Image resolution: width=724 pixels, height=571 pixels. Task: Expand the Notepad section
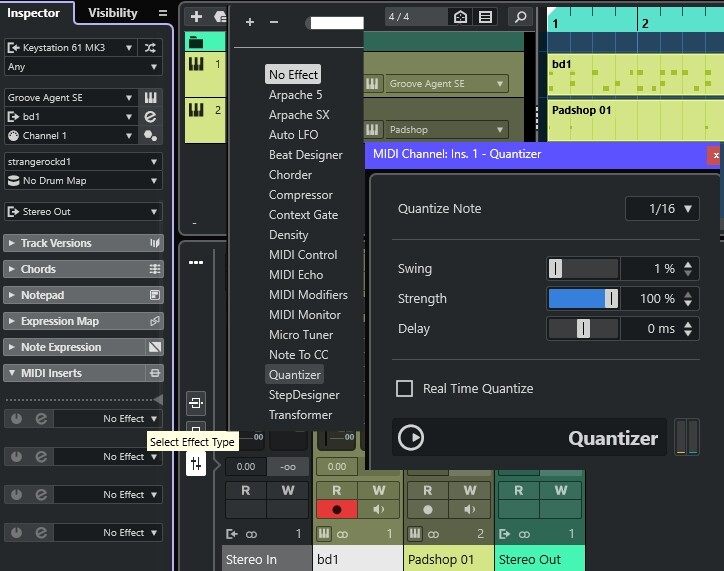click(x=83, y=295)
